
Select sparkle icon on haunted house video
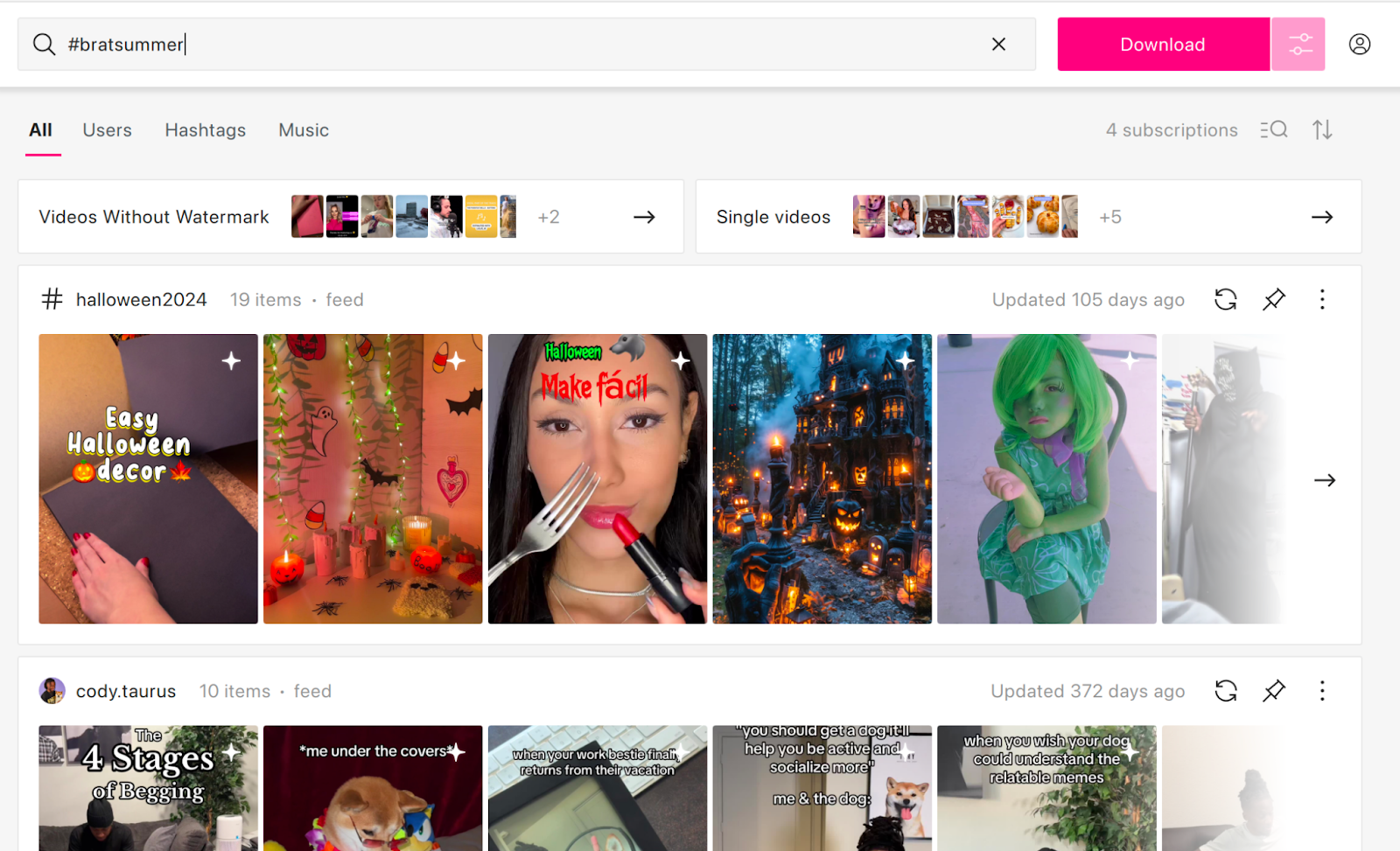905,360
